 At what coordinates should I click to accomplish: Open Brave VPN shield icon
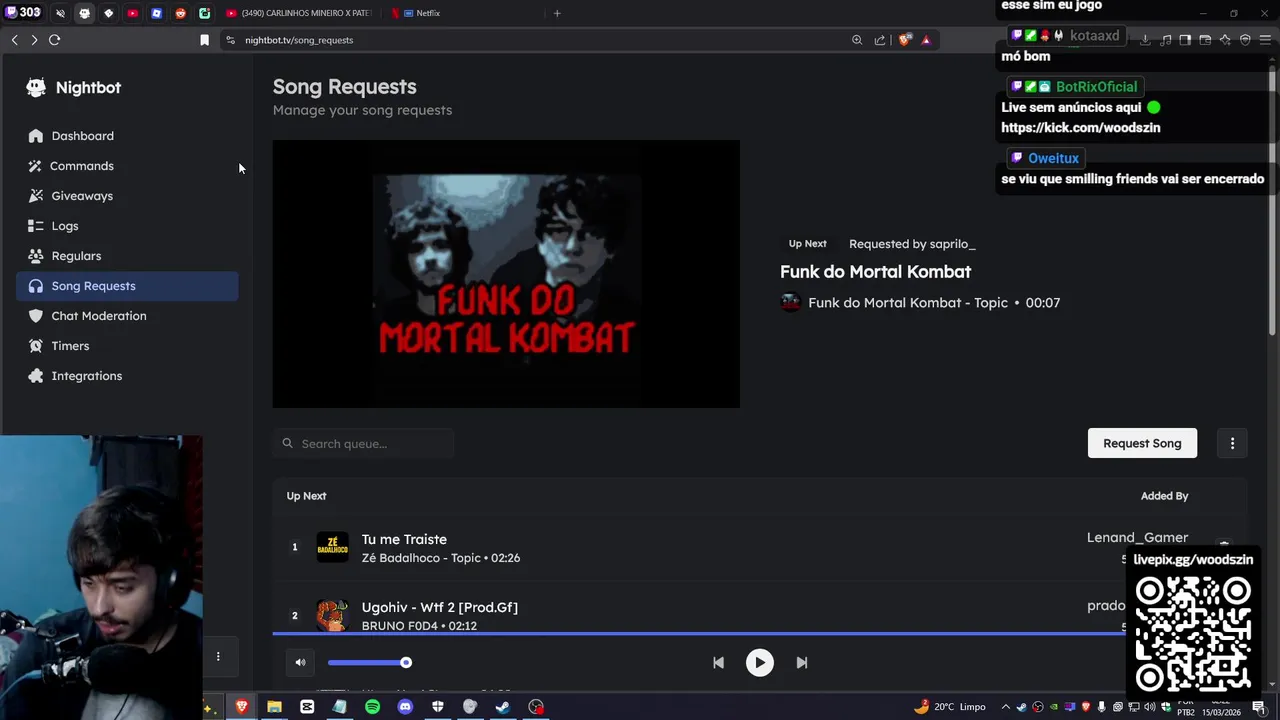(x=1245, y=40)
